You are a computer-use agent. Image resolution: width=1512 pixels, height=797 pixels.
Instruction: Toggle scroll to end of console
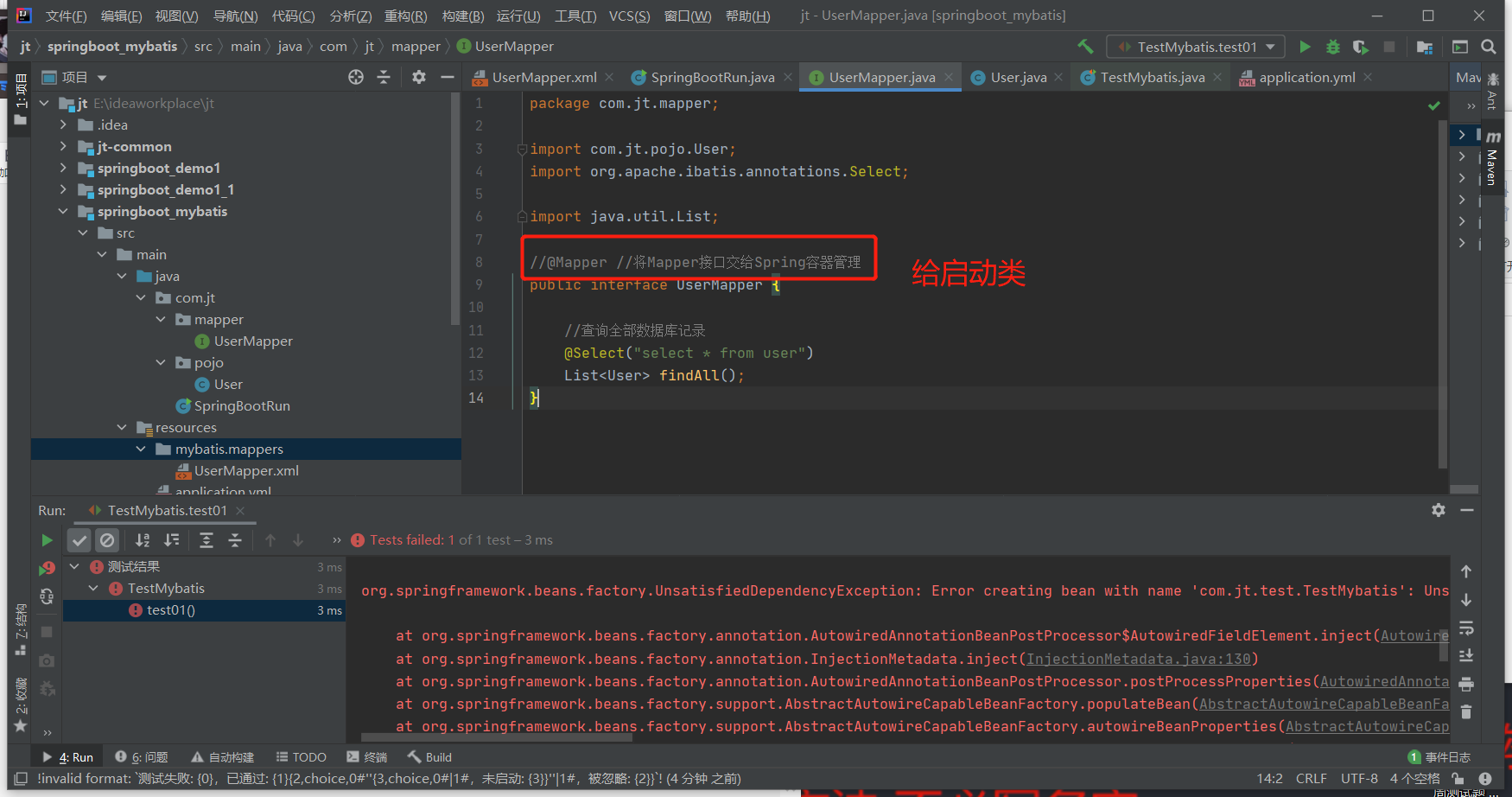coord(1466,655)
